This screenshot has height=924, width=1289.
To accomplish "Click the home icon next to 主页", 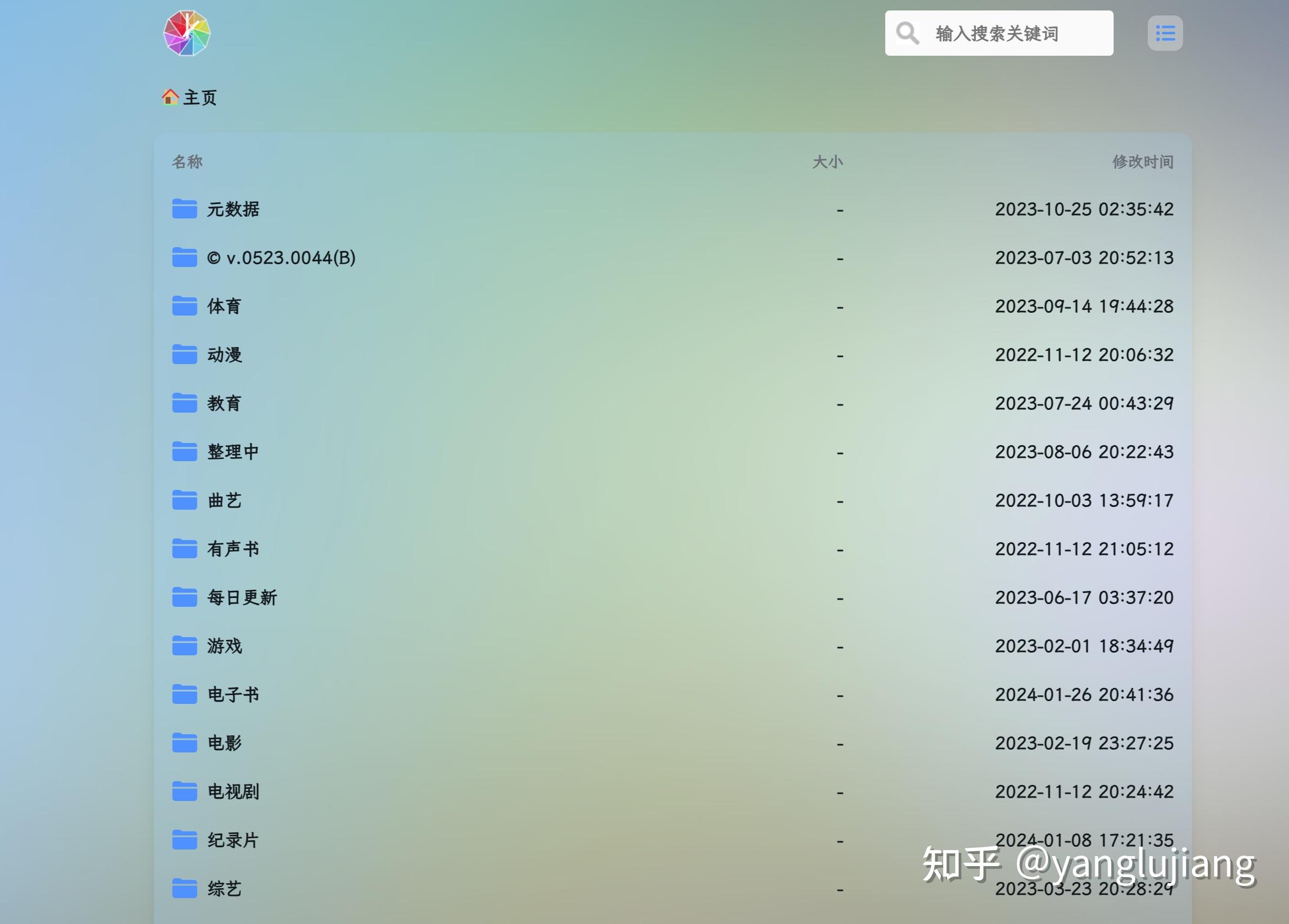I will pyautogui.click(x=170, y=97).
